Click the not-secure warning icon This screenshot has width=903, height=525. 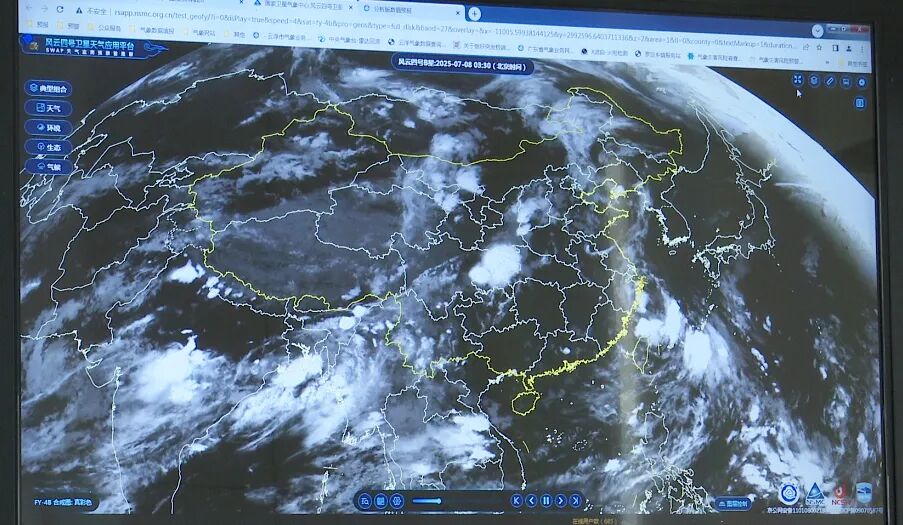[x=79, y=10]
